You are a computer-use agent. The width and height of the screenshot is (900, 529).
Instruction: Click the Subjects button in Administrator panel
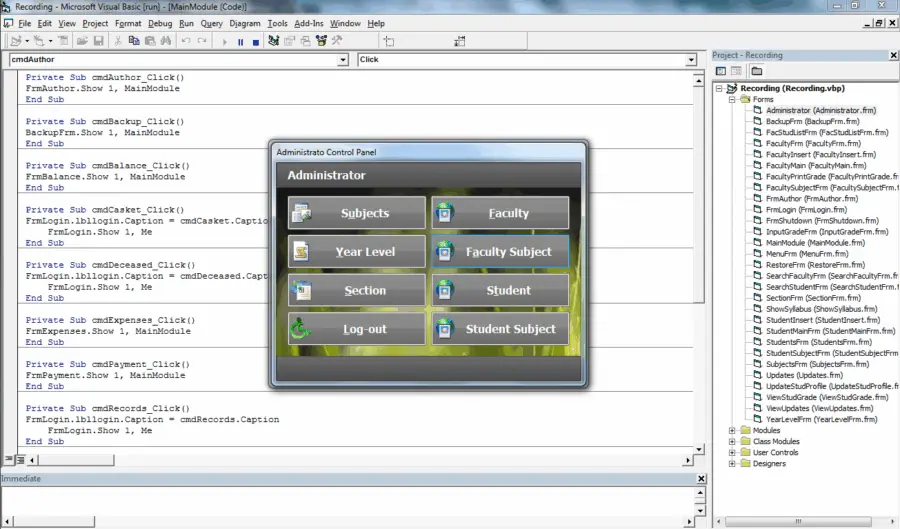tap(356, 213)
